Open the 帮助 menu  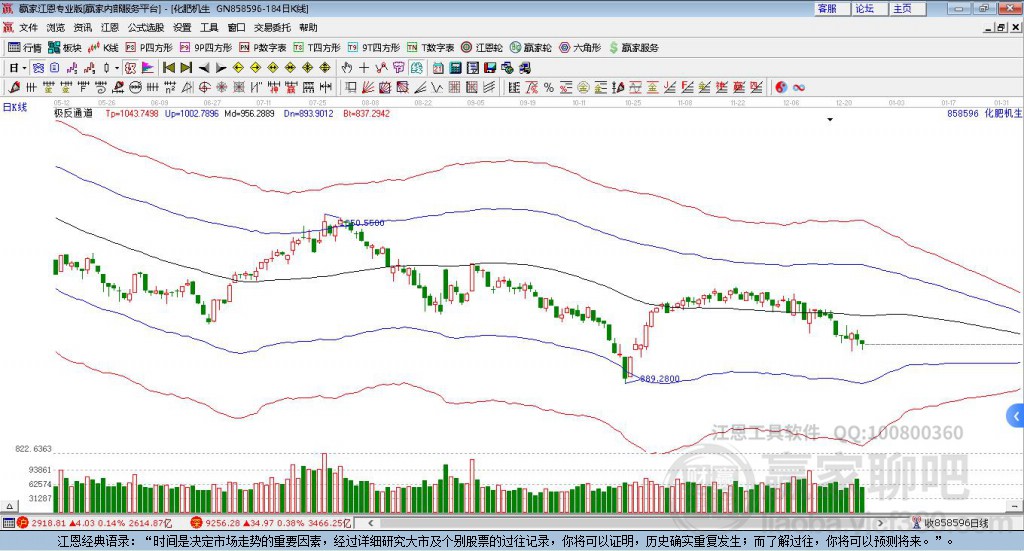[x=308, y=27]
